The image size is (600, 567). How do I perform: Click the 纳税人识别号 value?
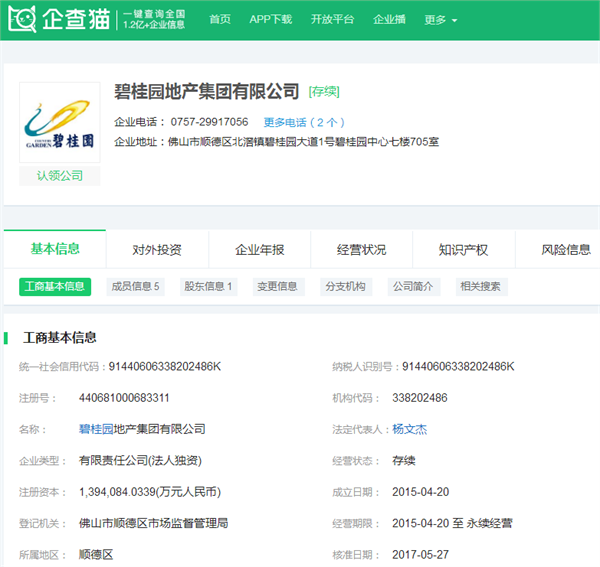458,367
